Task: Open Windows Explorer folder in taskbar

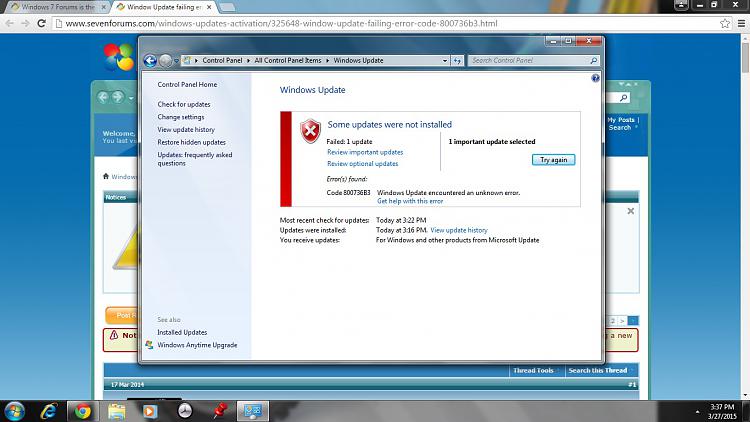Action: pyautogui.click(x=116, y=411)
